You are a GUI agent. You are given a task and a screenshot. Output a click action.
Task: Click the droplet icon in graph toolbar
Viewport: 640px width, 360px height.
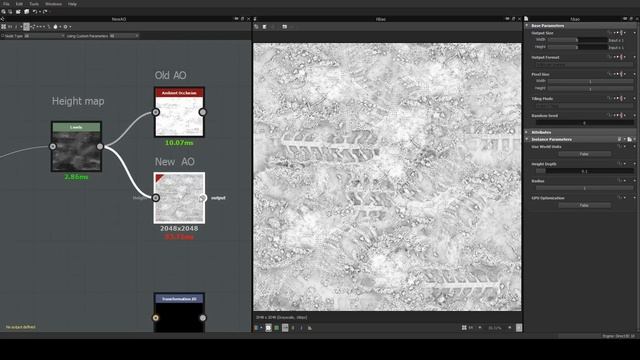pyautogui.click(x=56, y=27)
